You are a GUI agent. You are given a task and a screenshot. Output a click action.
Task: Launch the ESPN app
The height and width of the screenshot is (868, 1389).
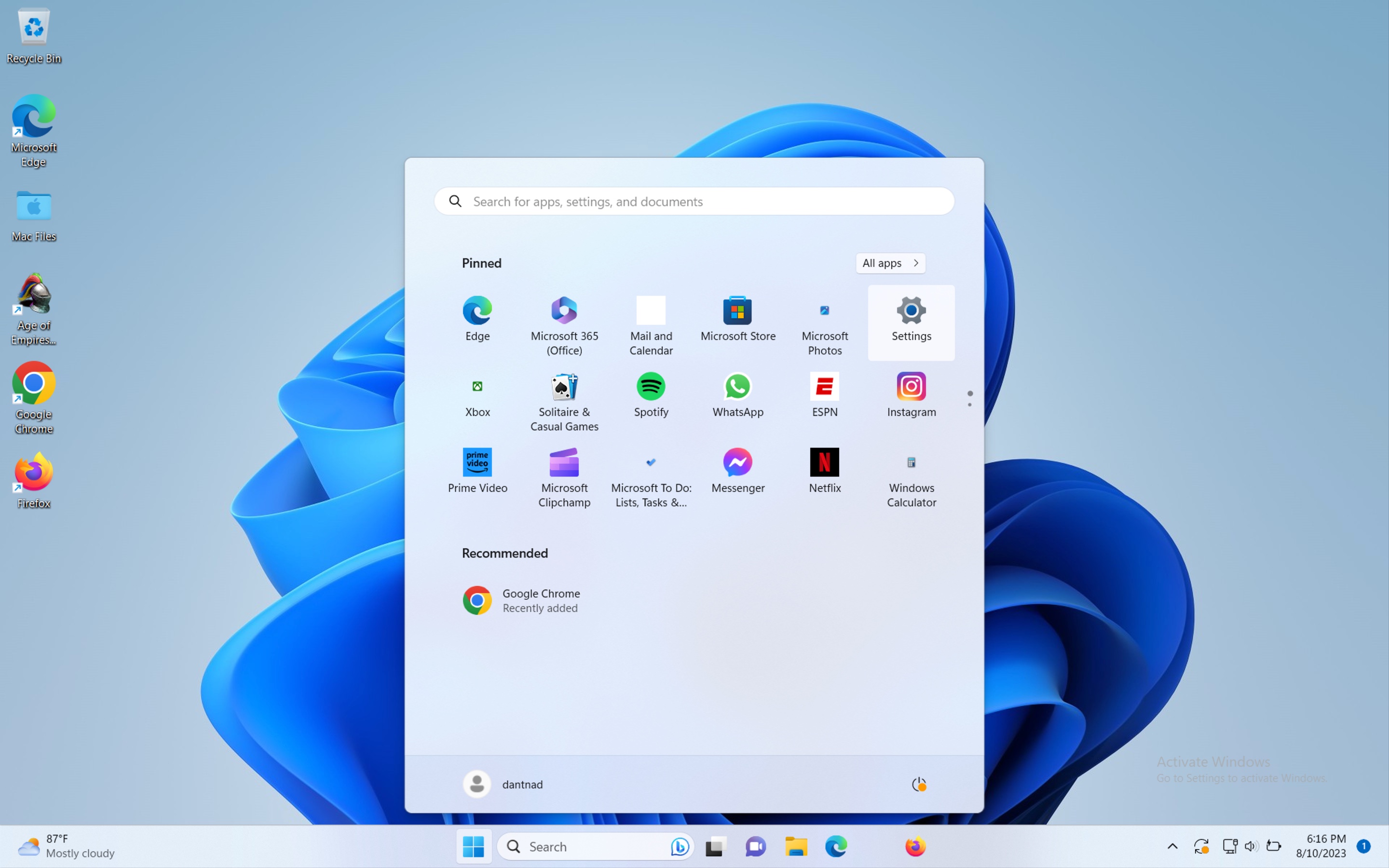pos(824,395)
